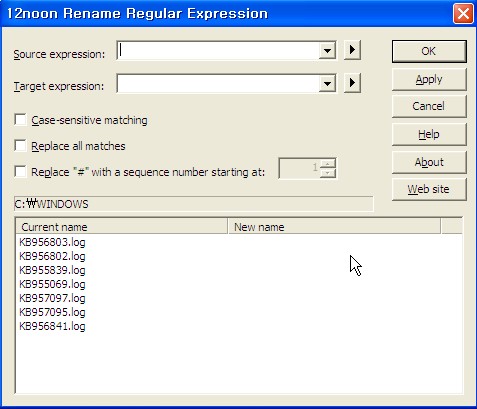Click inside the Target expression field

[x=218, y=83]
